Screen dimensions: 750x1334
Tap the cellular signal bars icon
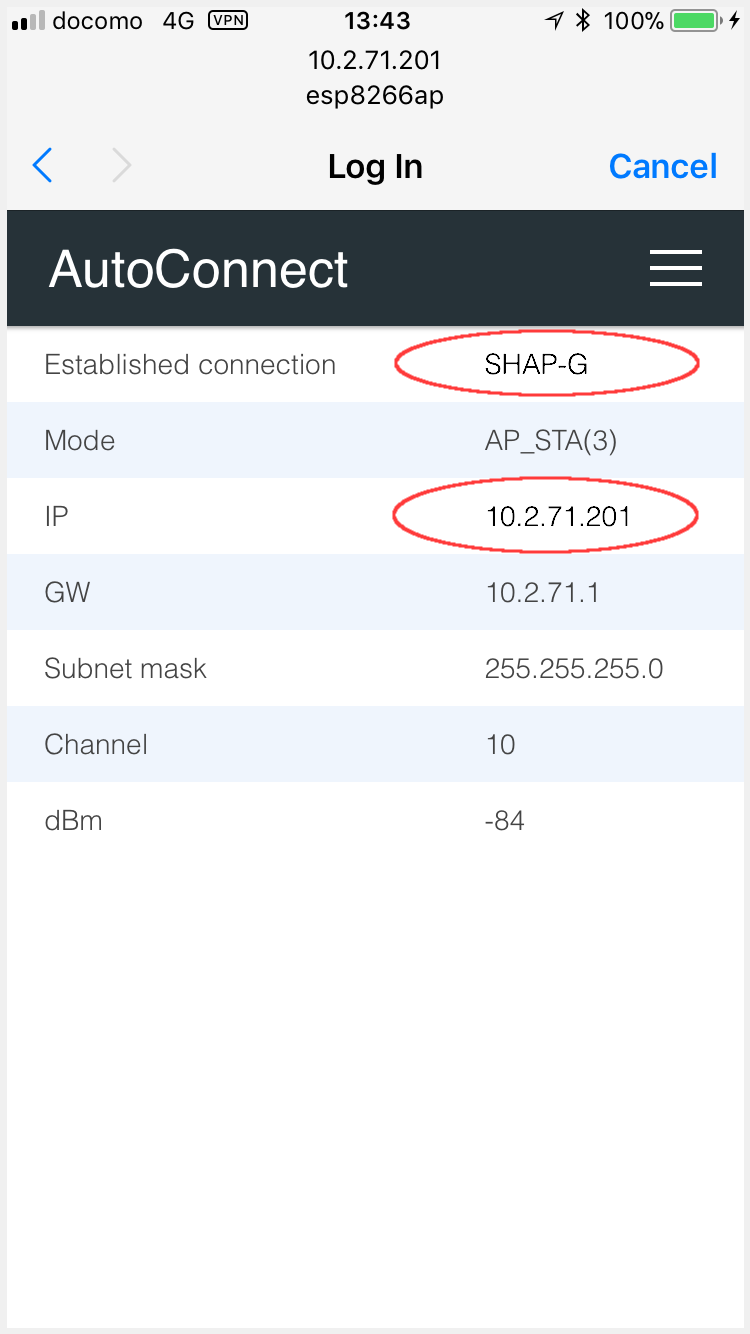pos(28,21)
